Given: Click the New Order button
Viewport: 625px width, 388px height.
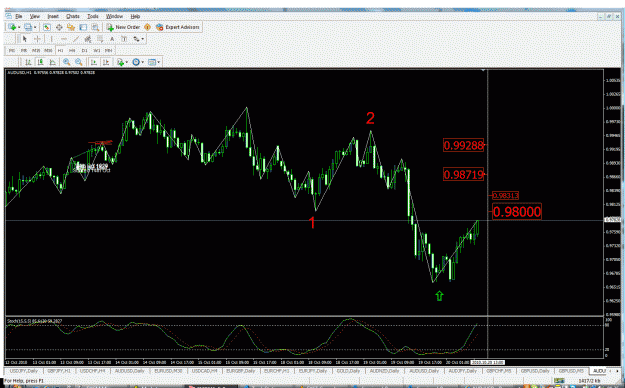Looking at the screenshot, I should pos(123,27).
